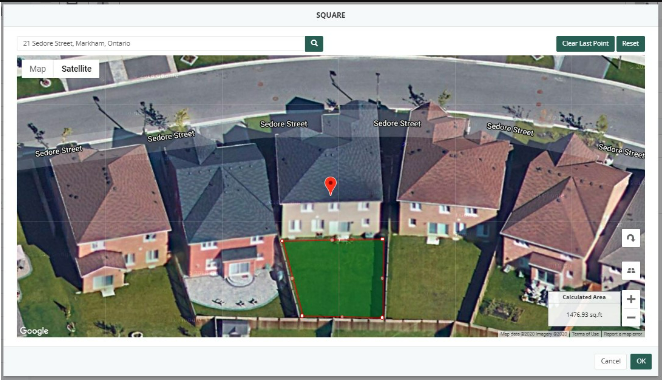Image resolution: width=662 pixels, height=380 pixels.
Task: Switch to Satellite view tab
Action: tap(76, 69)
